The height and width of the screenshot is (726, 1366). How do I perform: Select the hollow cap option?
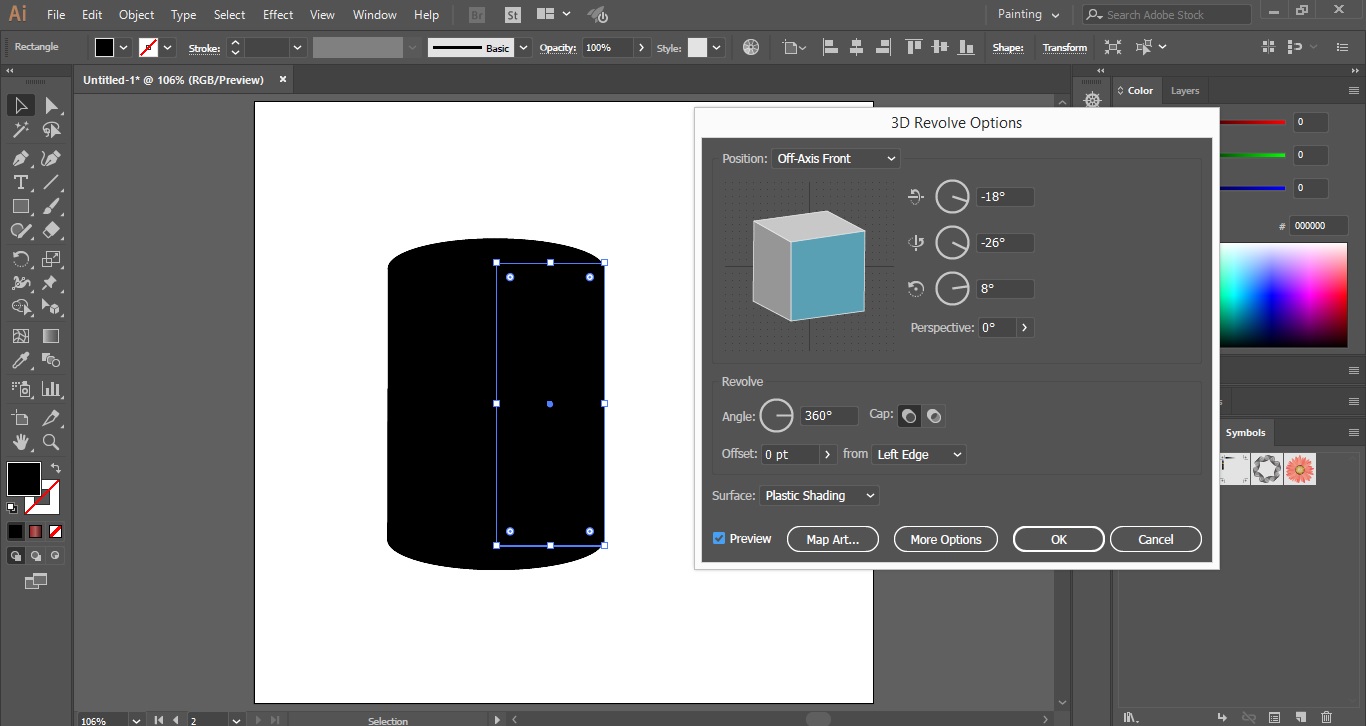pos(934,415)
